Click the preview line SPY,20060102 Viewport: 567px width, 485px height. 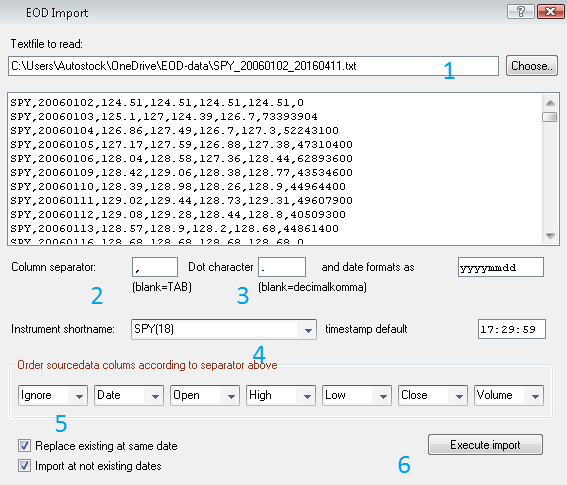[157, 103]
